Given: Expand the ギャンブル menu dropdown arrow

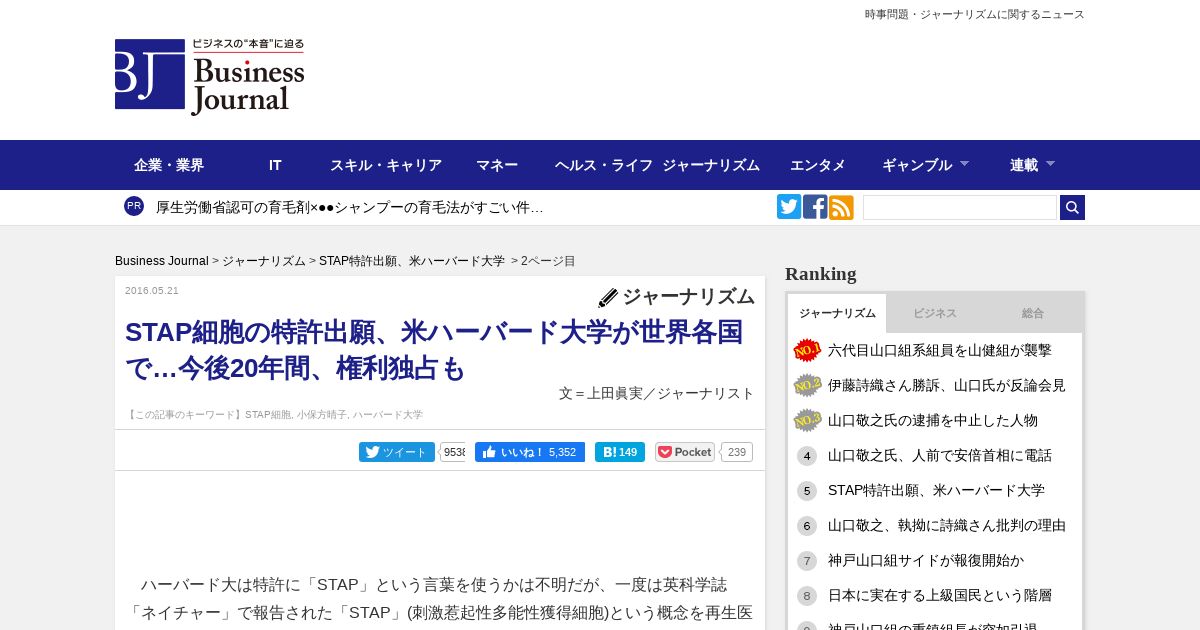Looking at the screenshot, I should [x=964, y=163].
